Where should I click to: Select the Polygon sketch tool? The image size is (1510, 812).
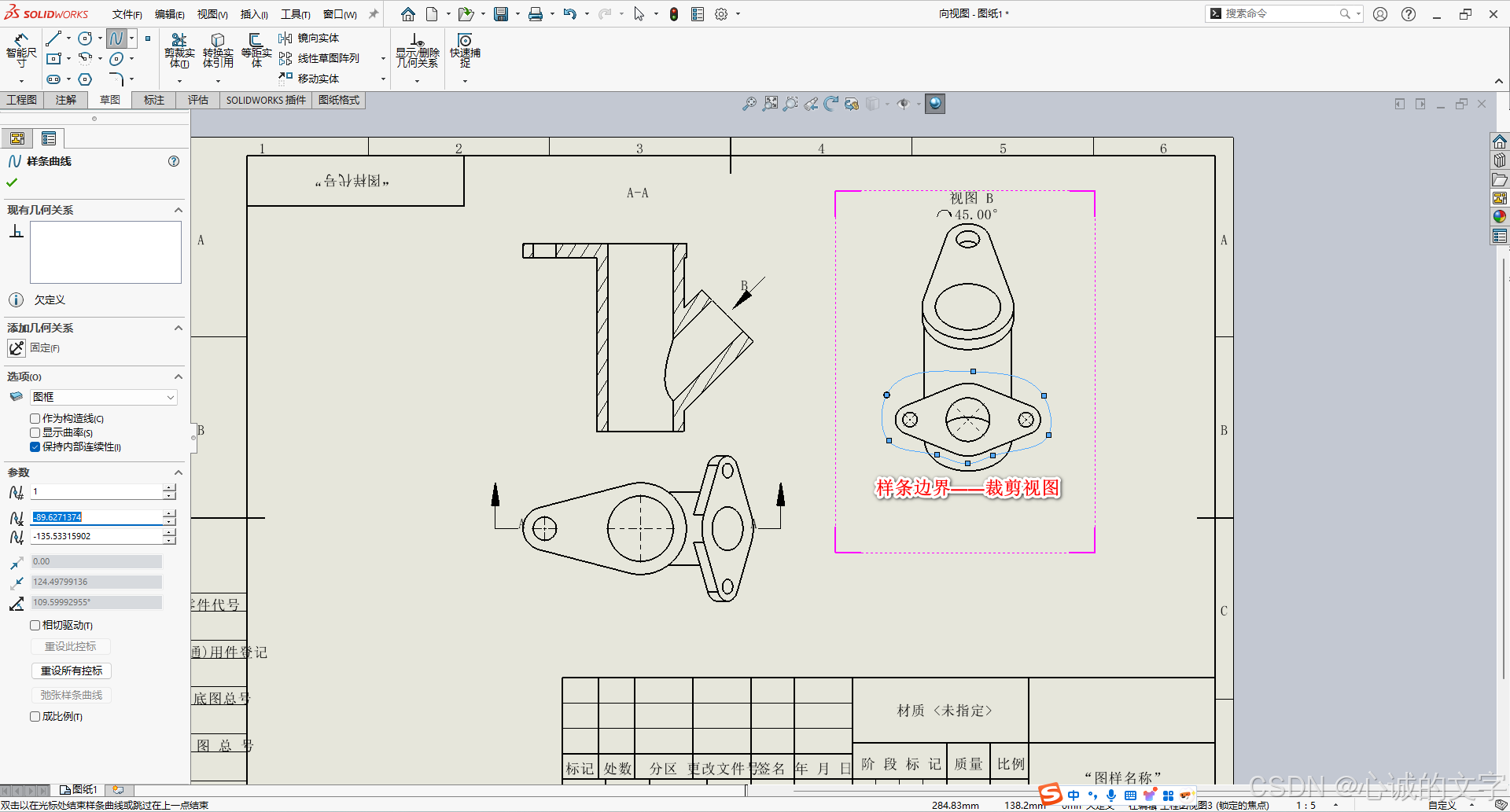coord(85,79)
